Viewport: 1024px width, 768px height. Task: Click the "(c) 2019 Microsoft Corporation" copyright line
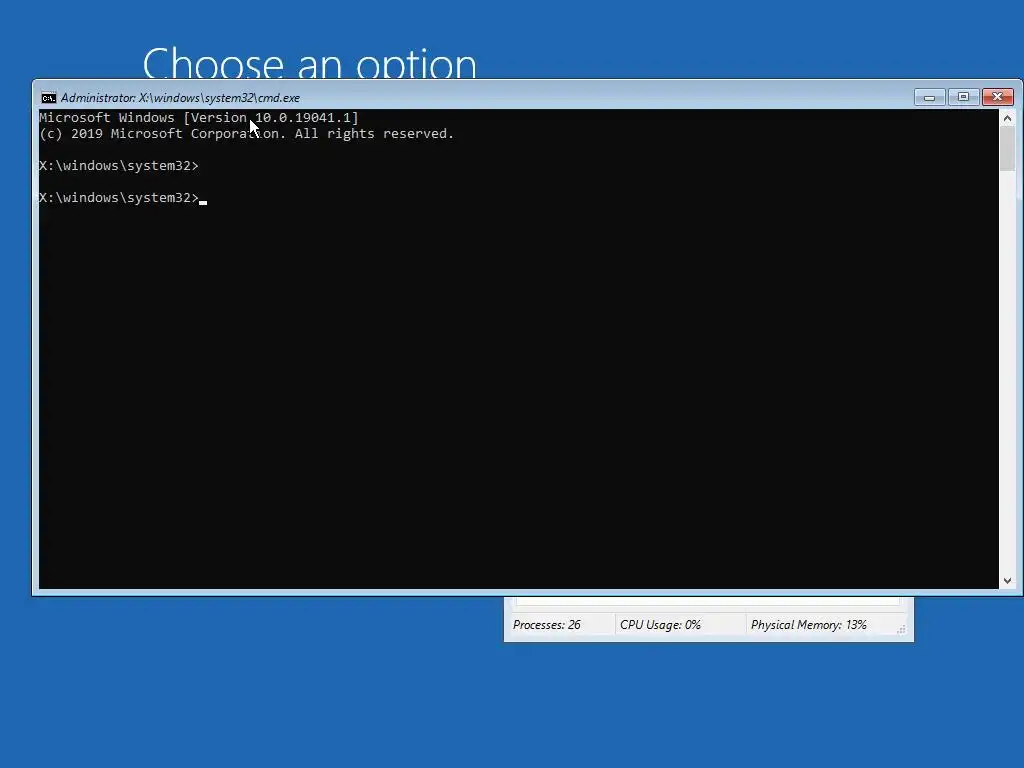[247, 134]
